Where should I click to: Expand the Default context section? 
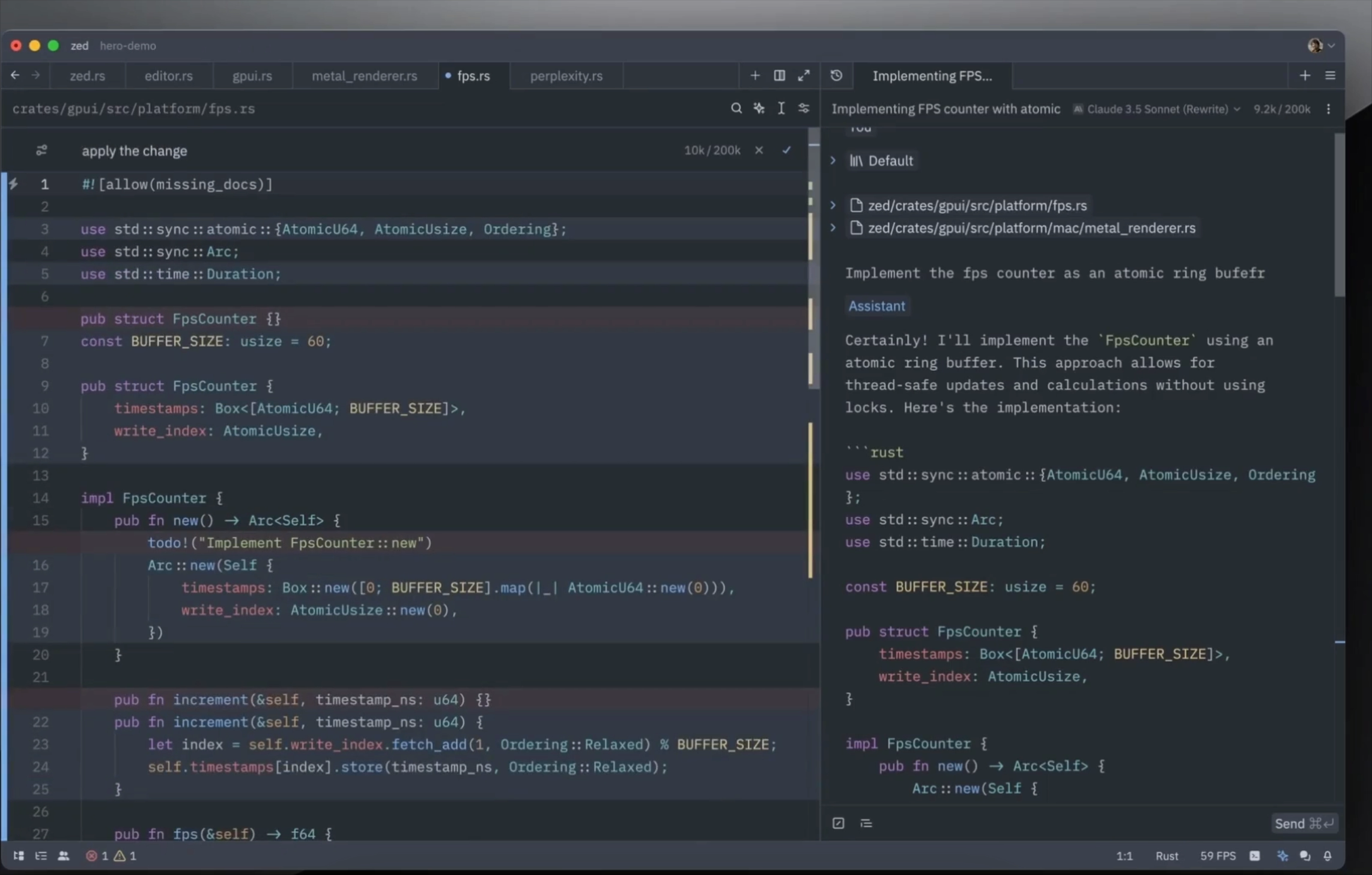(833, 160)
